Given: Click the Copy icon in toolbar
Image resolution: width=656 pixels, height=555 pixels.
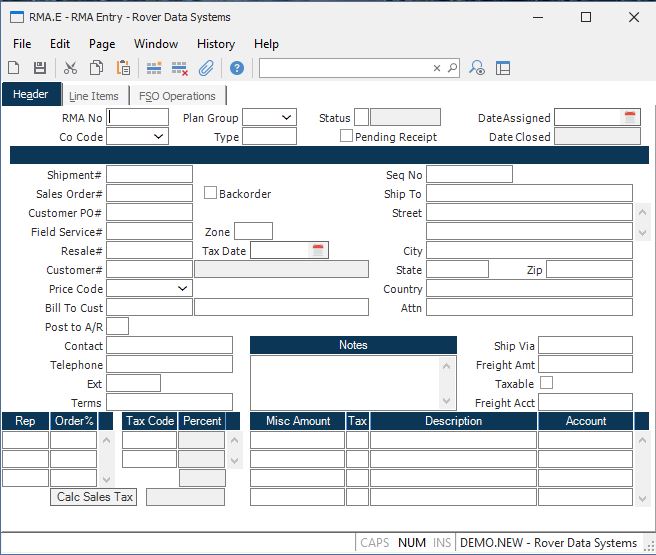Looking at the screenshot, I should (x=97, y=68).
